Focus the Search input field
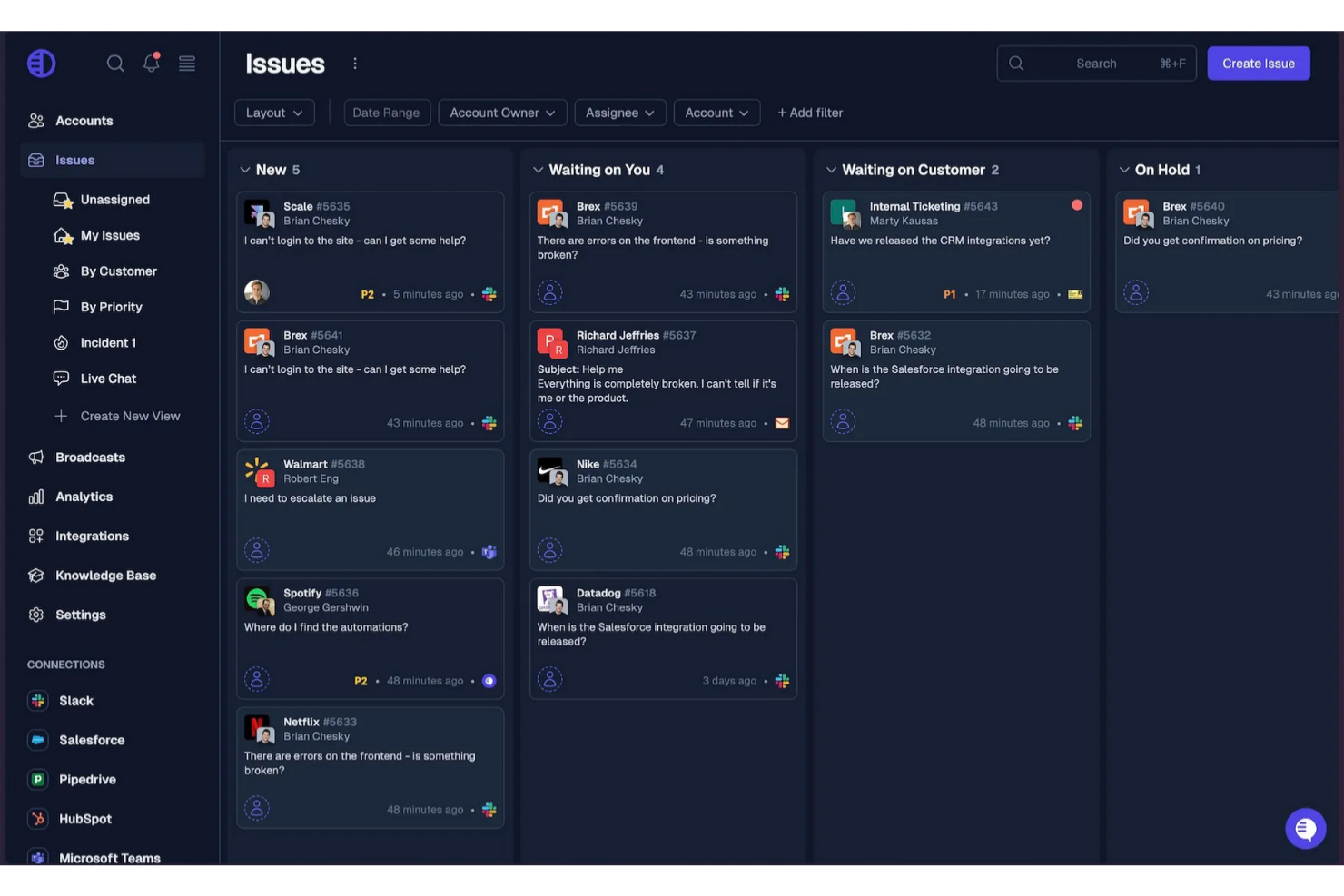This screenshot has height=896, width=1344. coord(1096,64)
